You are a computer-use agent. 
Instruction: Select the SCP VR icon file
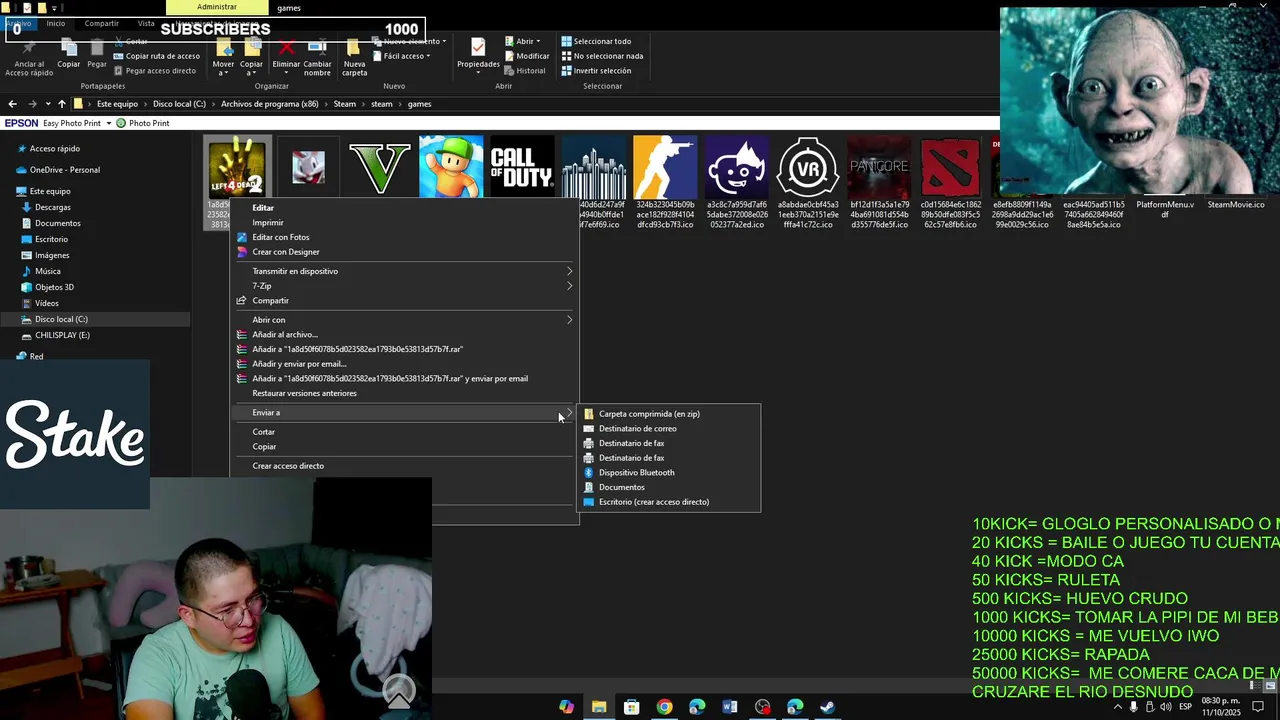point(808,167)
